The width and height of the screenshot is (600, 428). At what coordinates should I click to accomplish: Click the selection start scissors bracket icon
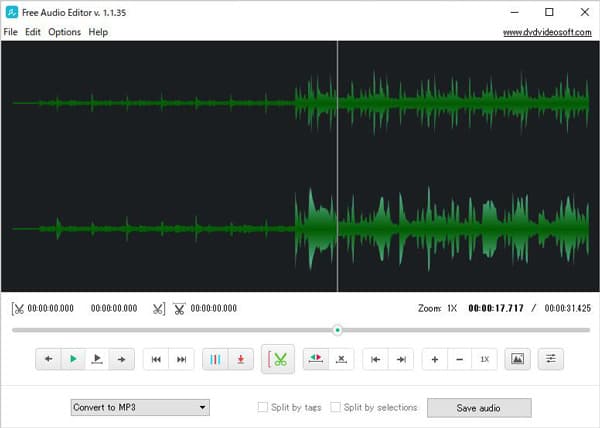click(18, 308)
